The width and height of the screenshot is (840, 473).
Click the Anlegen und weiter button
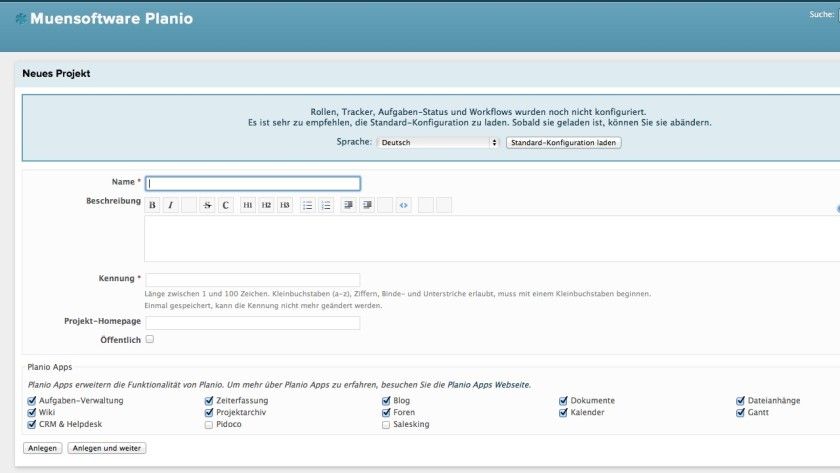click(107, 448)
